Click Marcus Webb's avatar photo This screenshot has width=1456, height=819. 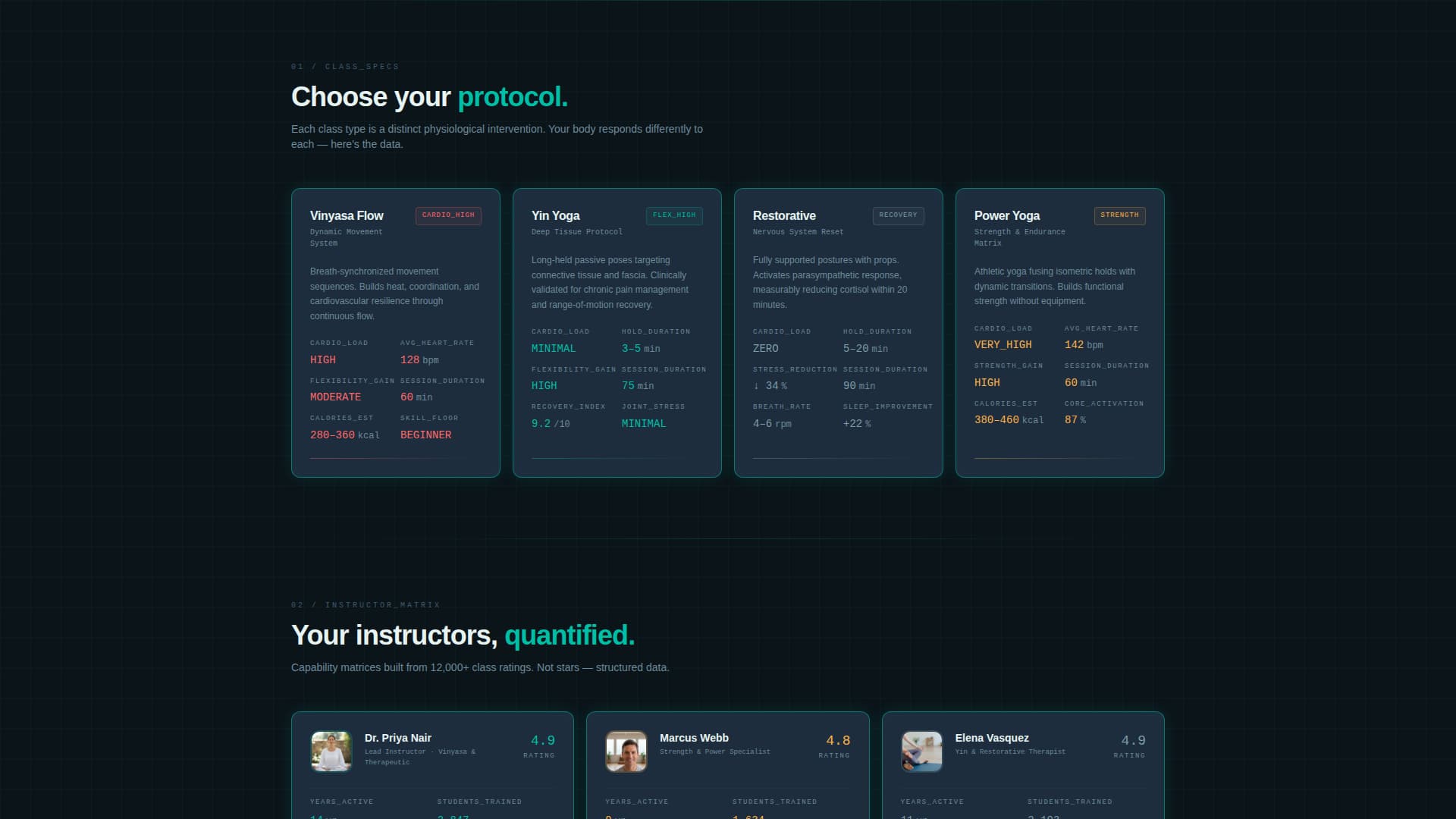coord(626,752)
